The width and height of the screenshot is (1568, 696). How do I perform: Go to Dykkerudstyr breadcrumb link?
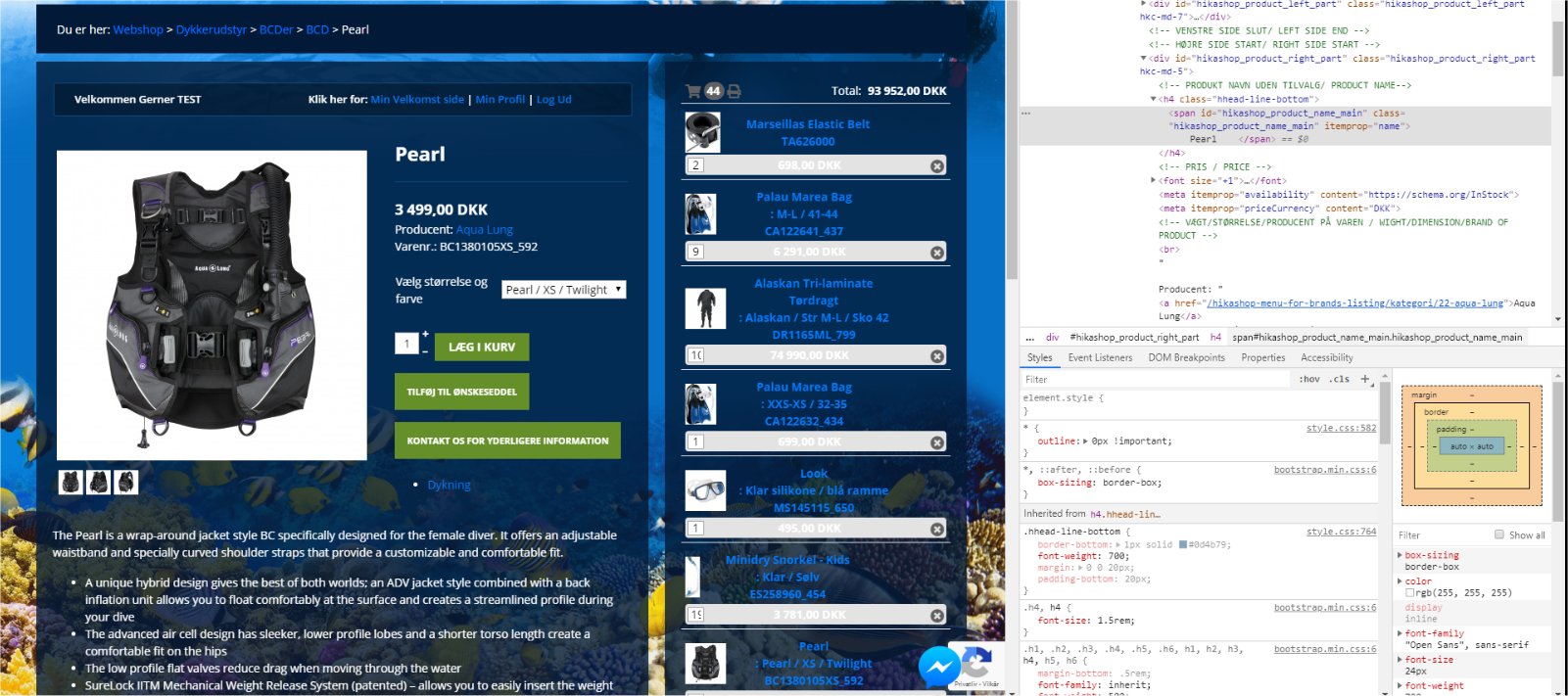coord(212,30)
